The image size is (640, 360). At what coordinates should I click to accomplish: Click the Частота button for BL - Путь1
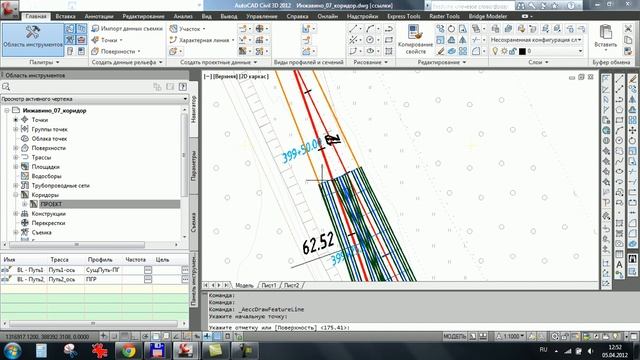[x=148, y=270]
